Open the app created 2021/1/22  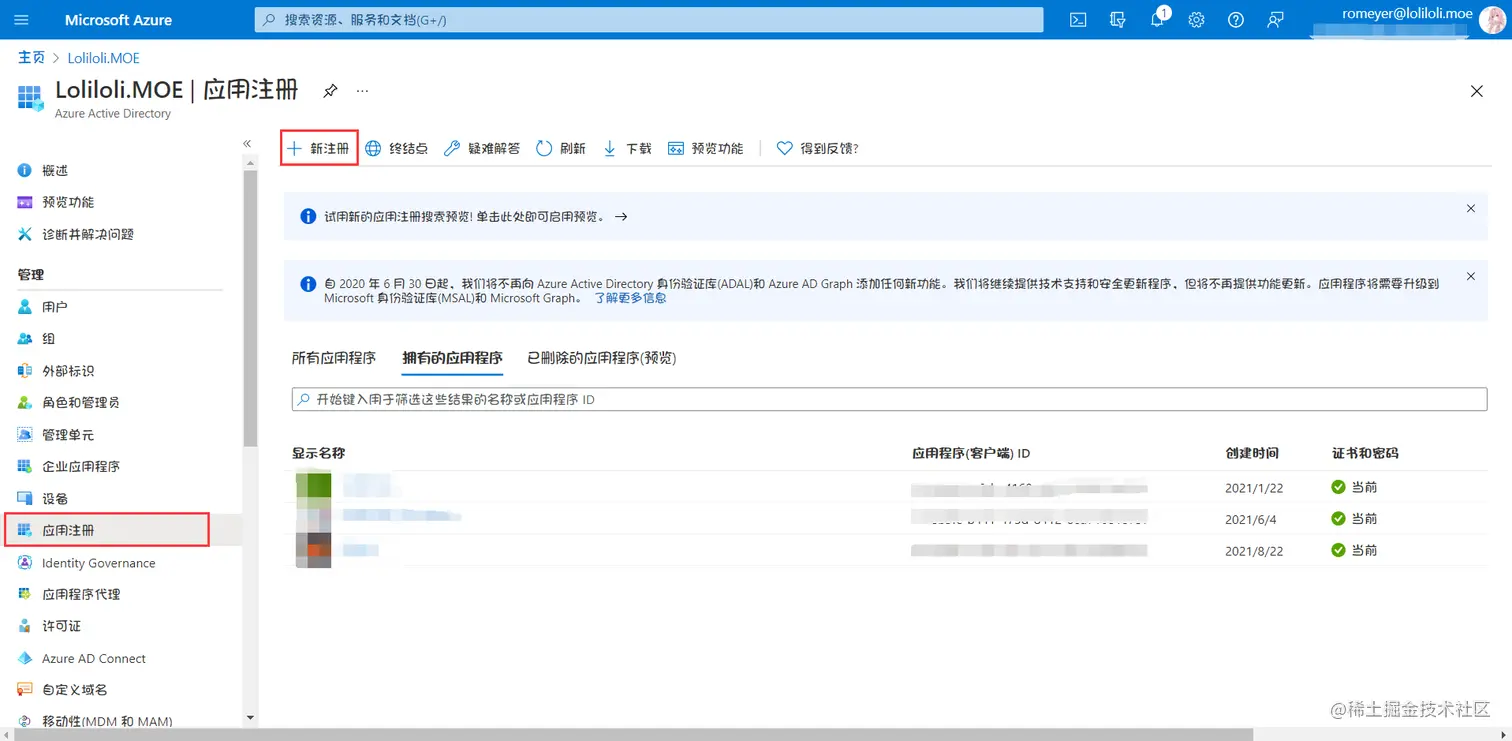(x=889, y=487)
